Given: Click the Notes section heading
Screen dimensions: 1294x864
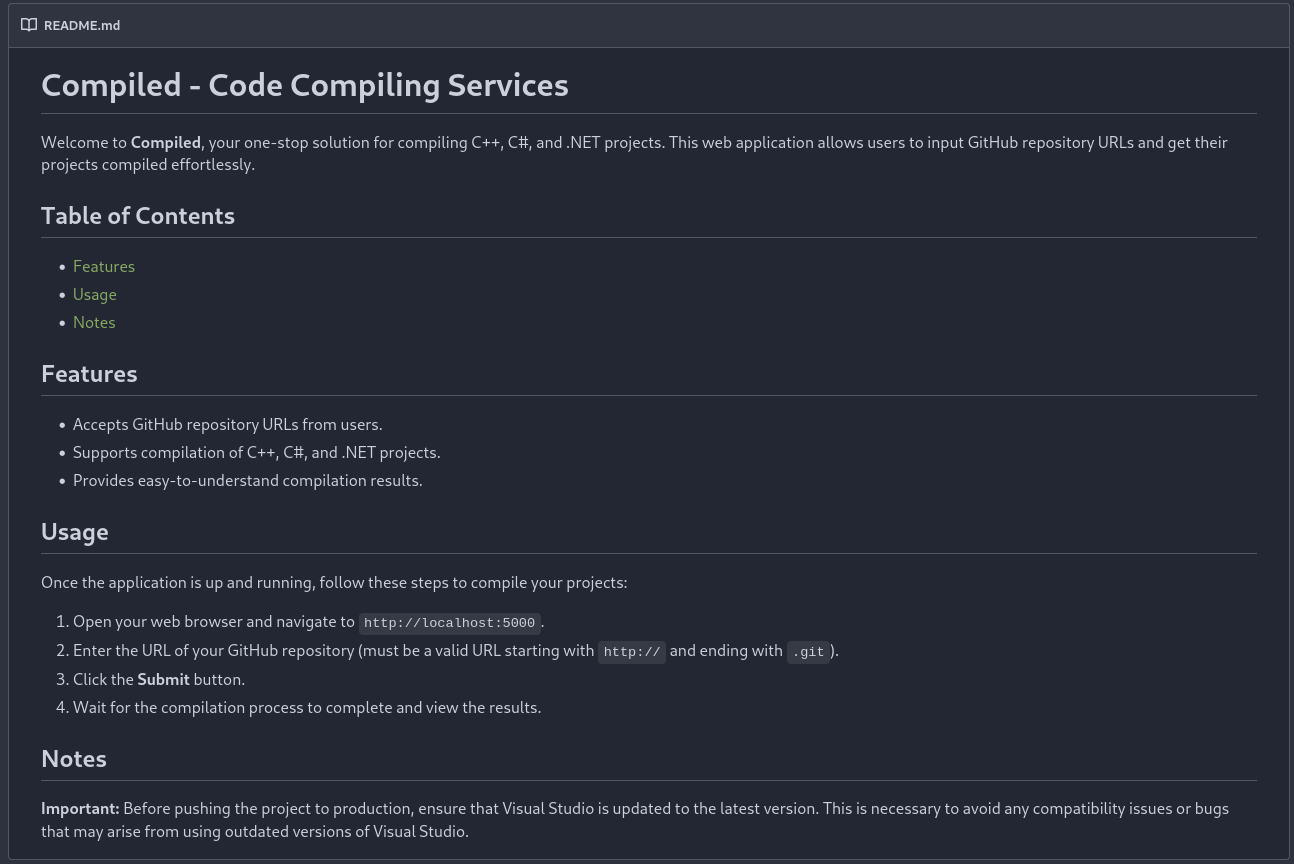Looking at the screenshot, I should click(74, 758).
